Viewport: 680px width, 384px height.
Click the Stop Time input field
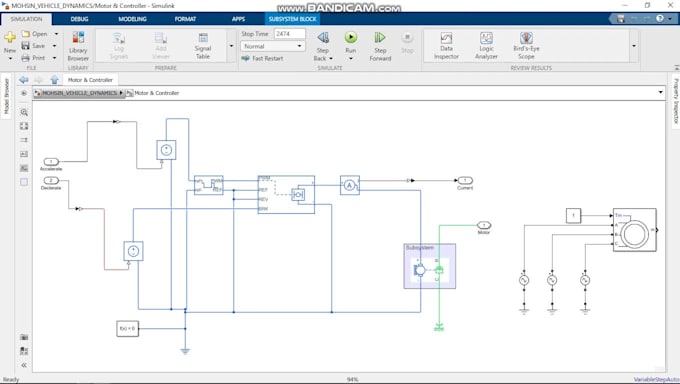(289, 34)
